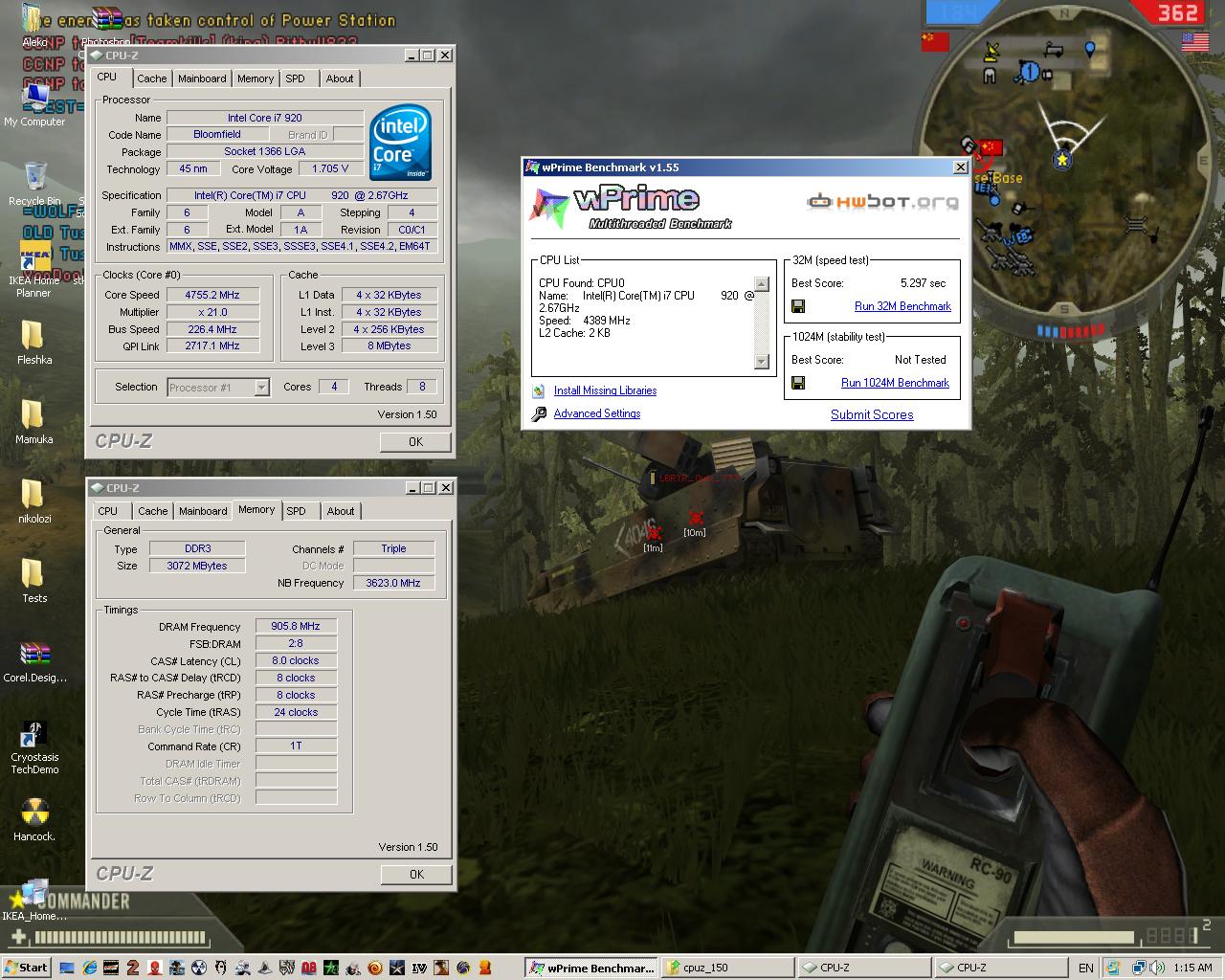Open the Hancock. desktop icon
Screen dimensions: 1225x980
[x=34, y=821]
